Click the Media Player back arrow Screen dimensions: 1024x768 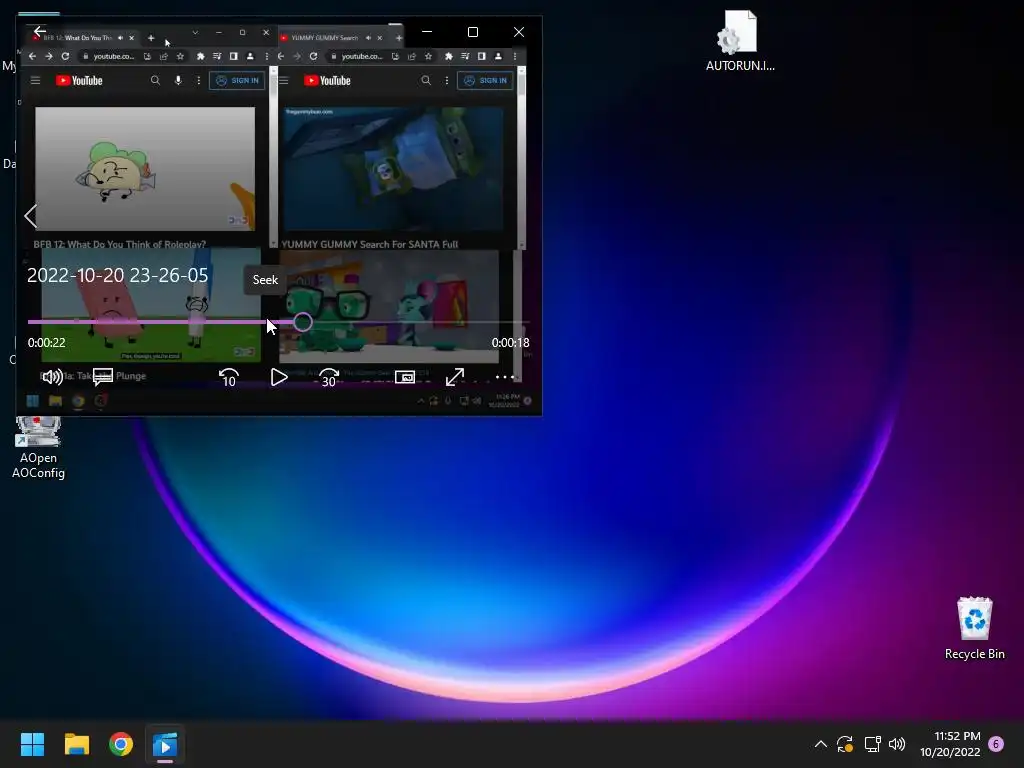40,31
